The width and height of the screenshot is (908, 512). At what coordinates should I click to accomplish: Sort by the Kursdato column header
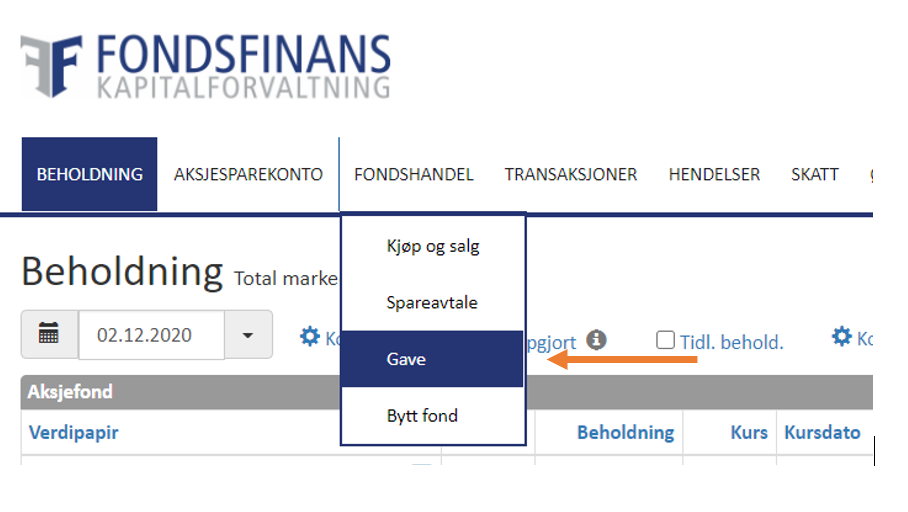822,433
